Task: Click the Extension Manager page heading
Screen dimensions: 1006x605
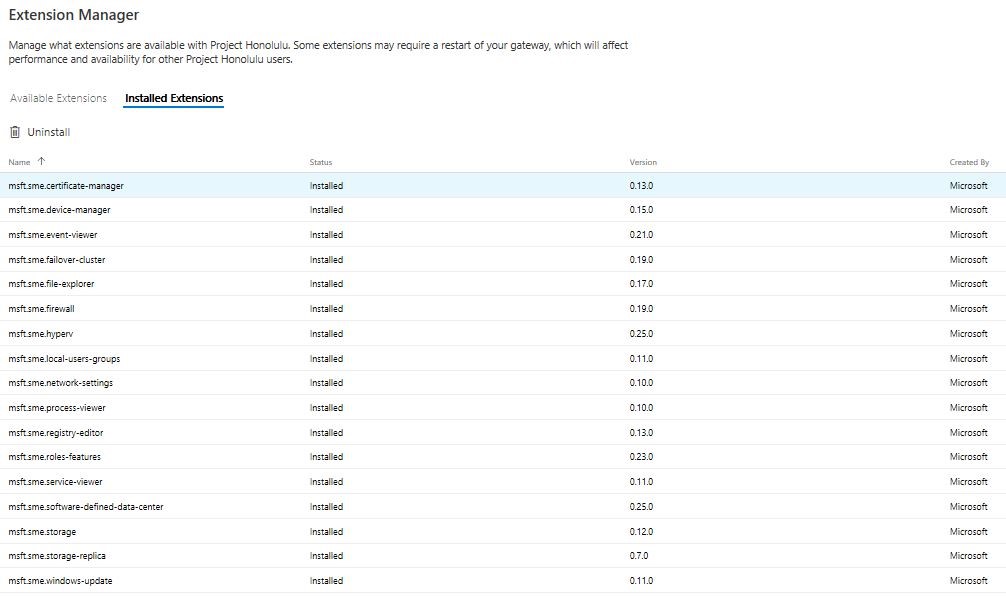Action: tap(74, 15)
